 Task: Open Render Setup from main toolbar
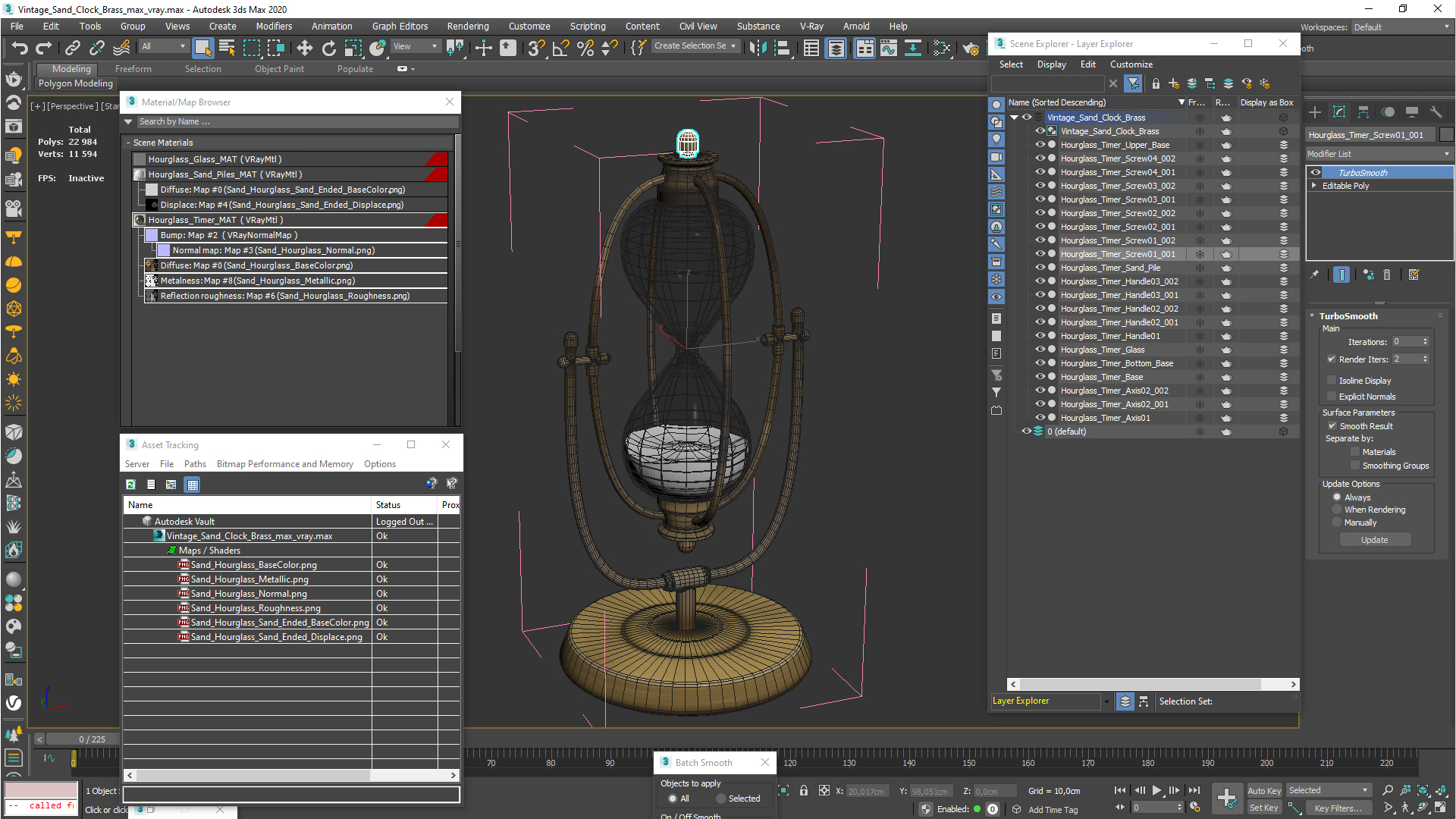(x=970, y=48)
